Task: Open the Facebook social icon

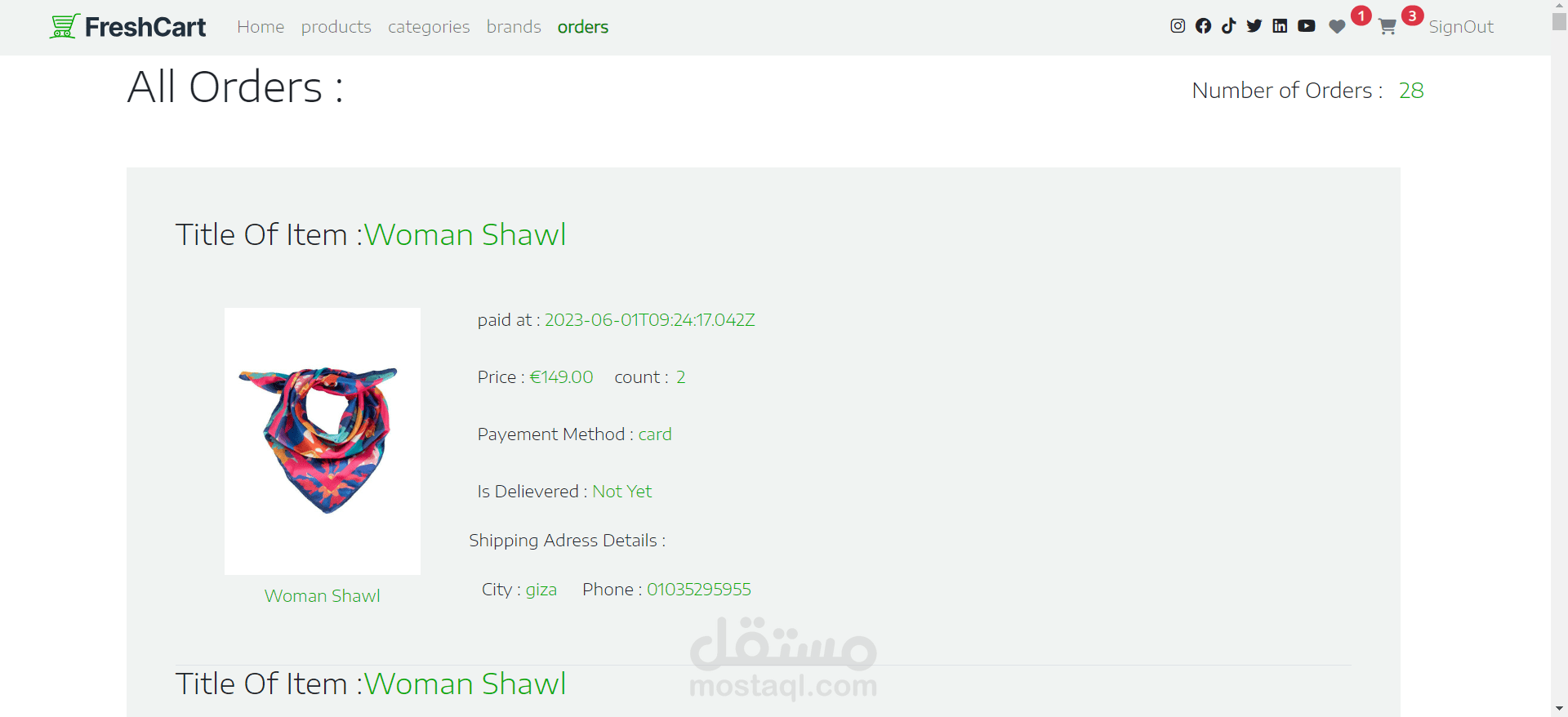Action: coord(1203,26)
